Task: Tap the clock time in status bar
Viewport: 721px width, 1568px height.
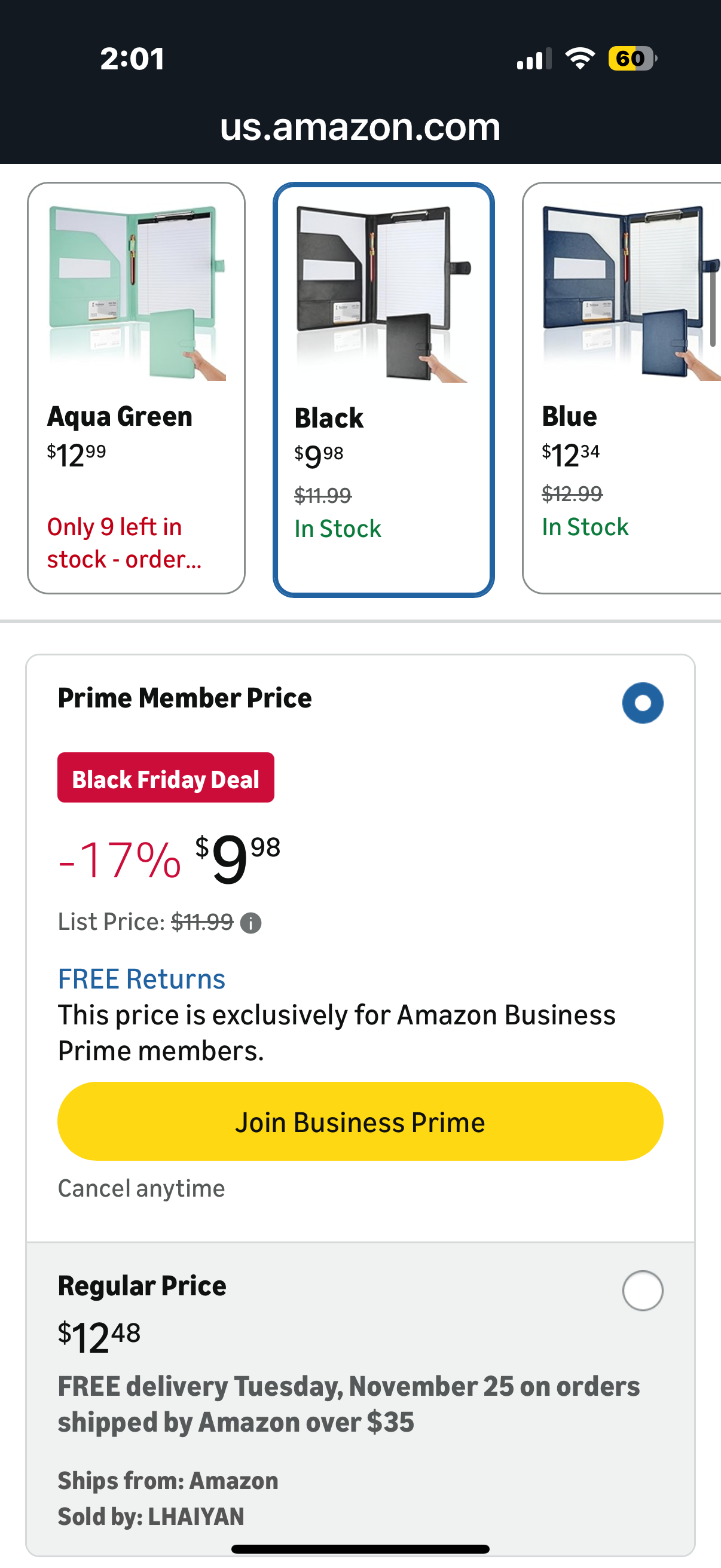Action: (132, 59)
